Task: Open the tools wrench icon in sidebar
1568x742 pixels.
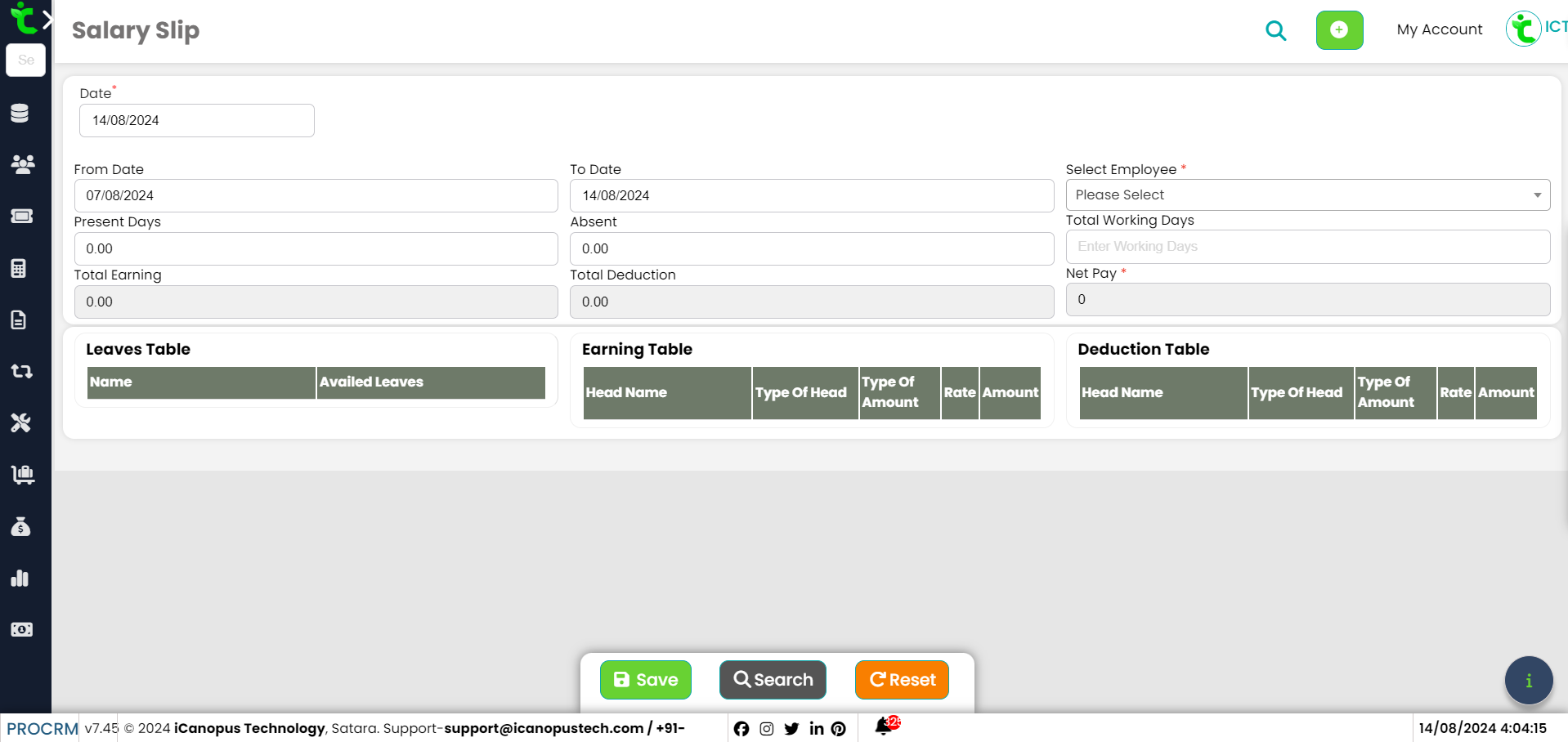Action: [x=20, y=422]
